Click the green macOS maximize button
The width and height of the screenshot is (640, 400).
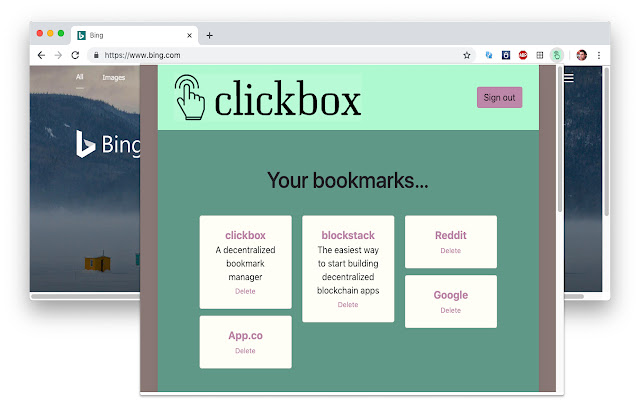coord(61,33)
